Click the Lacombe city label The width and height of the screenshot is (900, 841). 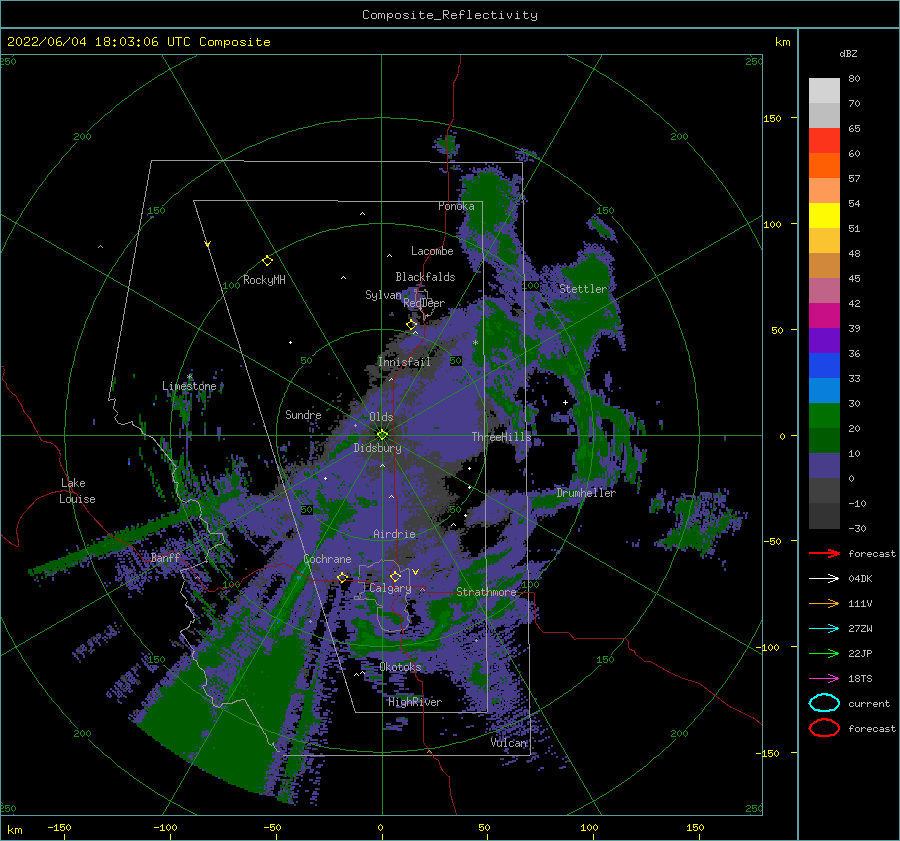pos(432,251)
